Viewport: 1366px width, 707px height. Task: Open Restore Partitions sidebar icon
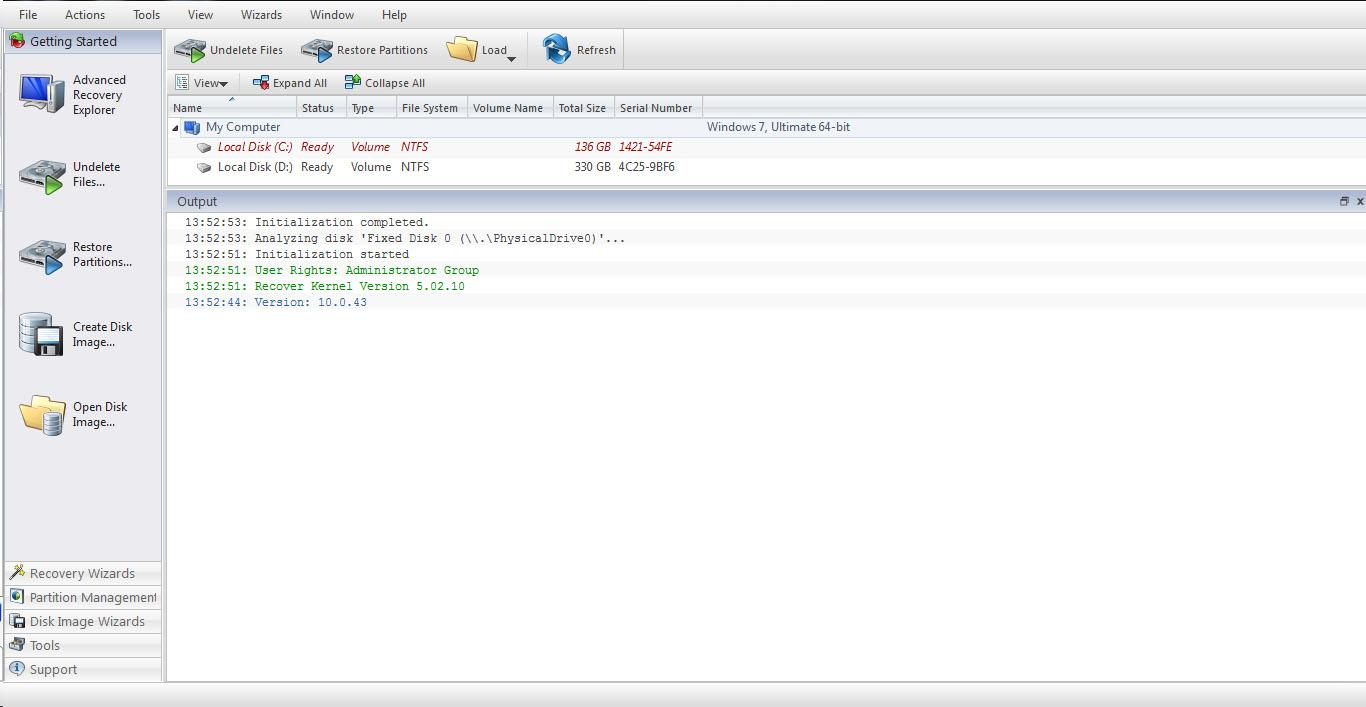coord(42,255)
